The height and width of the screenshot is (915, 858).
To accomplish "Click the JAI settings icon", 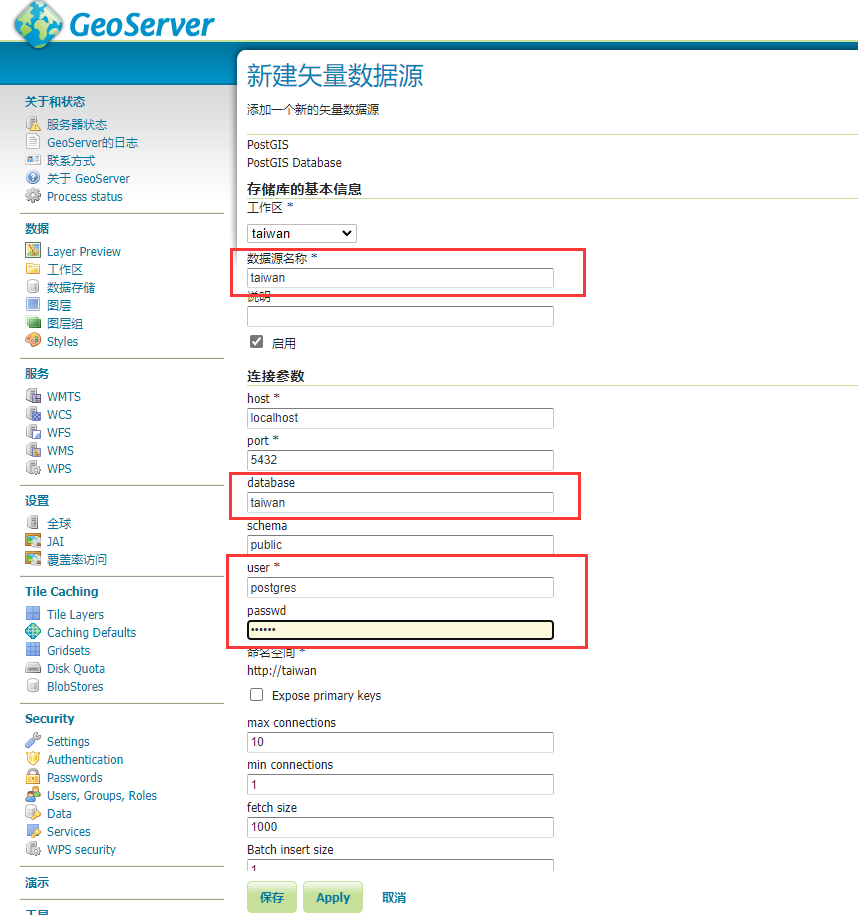I will pos(33,540).
